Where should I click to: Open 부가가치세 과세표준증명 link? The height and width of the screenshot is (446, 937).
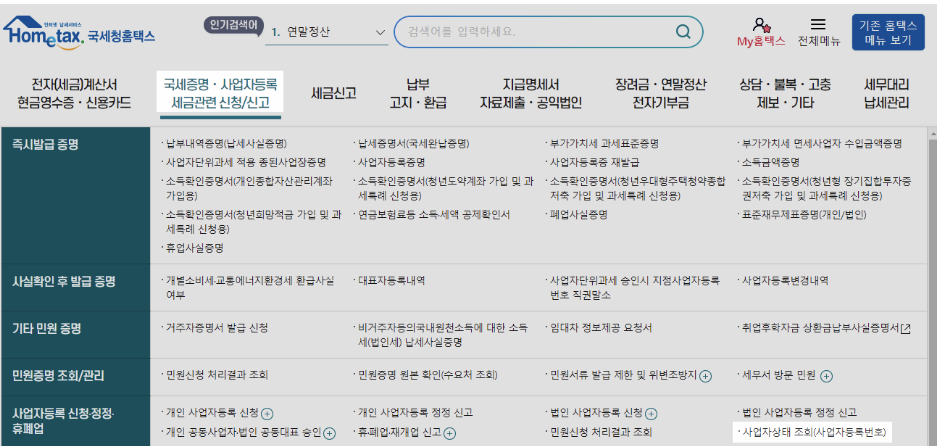click(604, 143)
